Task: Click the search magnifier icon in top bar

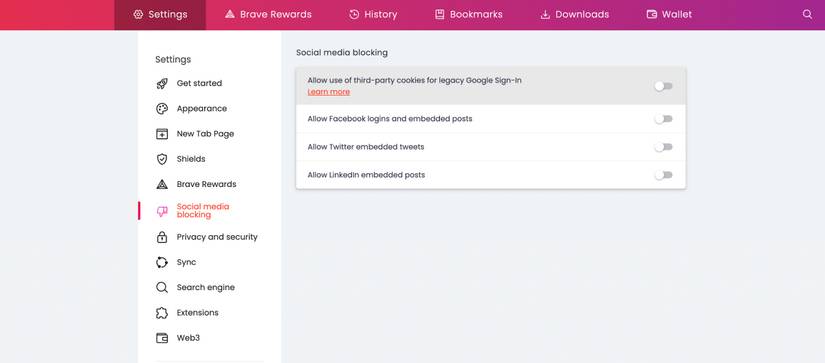Action: click(x=807, y=15)
